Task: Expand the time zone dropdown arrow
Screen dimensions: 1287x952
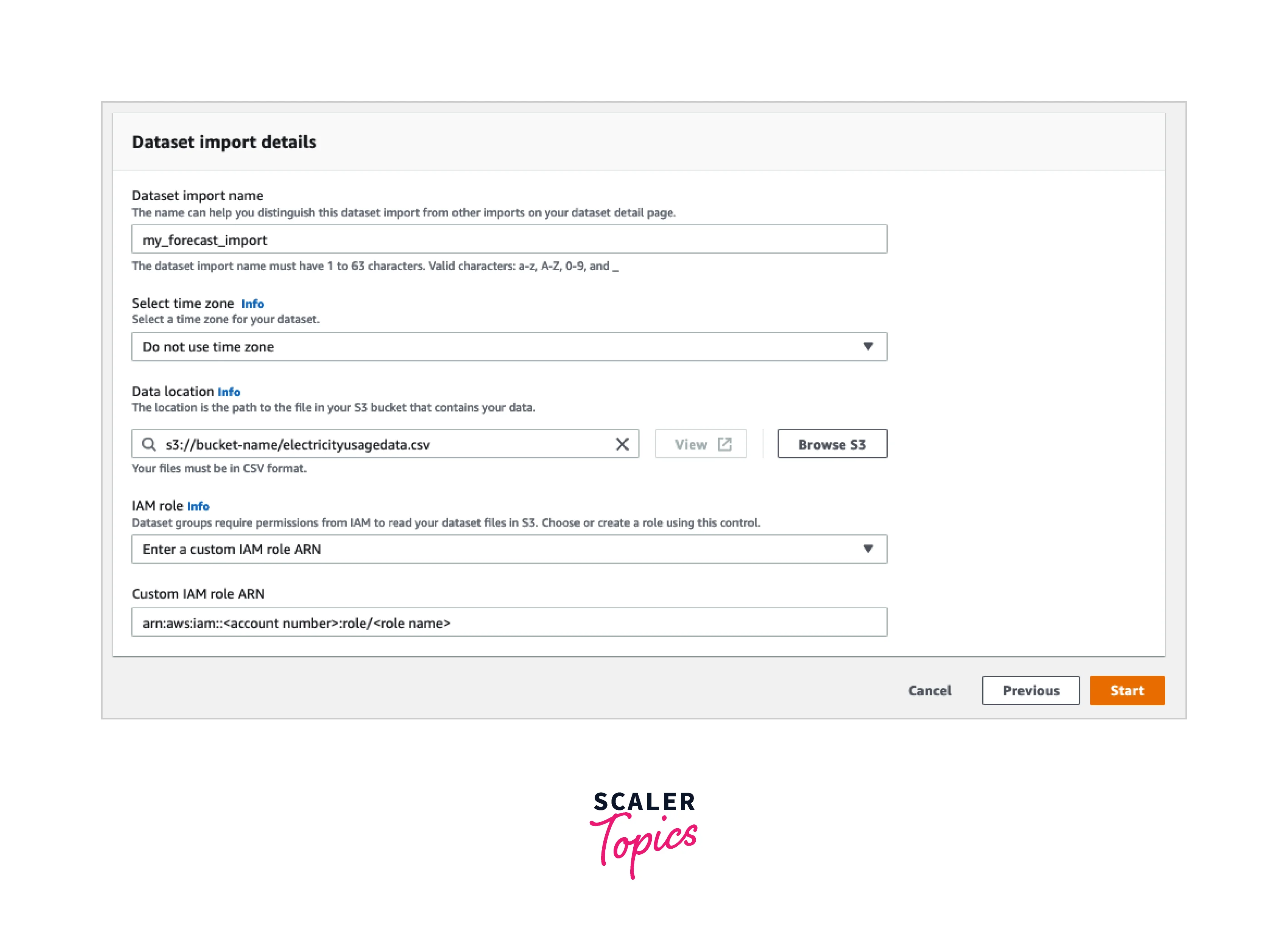Action: (868, 346)
